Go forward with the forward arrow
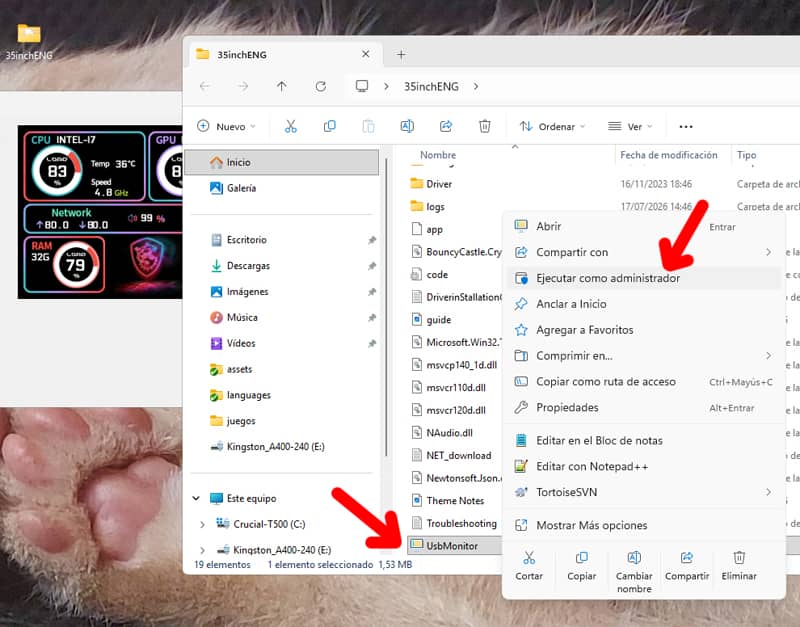 (x=243, y=86)
